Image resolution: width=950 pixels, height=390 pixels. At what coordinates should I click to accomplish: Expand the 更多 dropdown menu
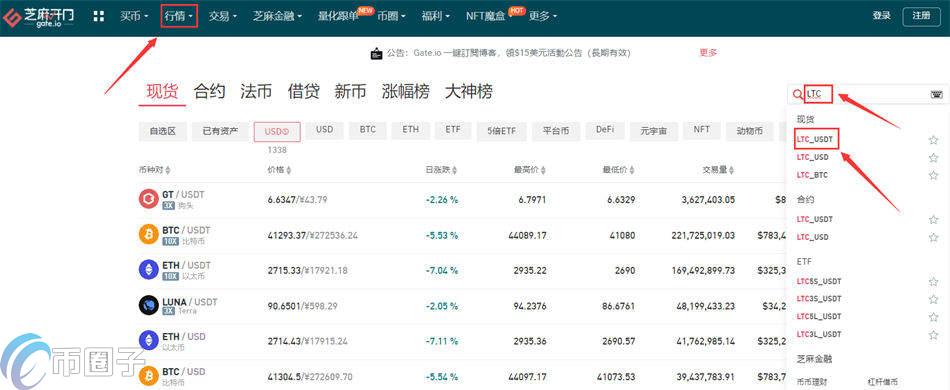pyautogui.click(x=543, y=17)
